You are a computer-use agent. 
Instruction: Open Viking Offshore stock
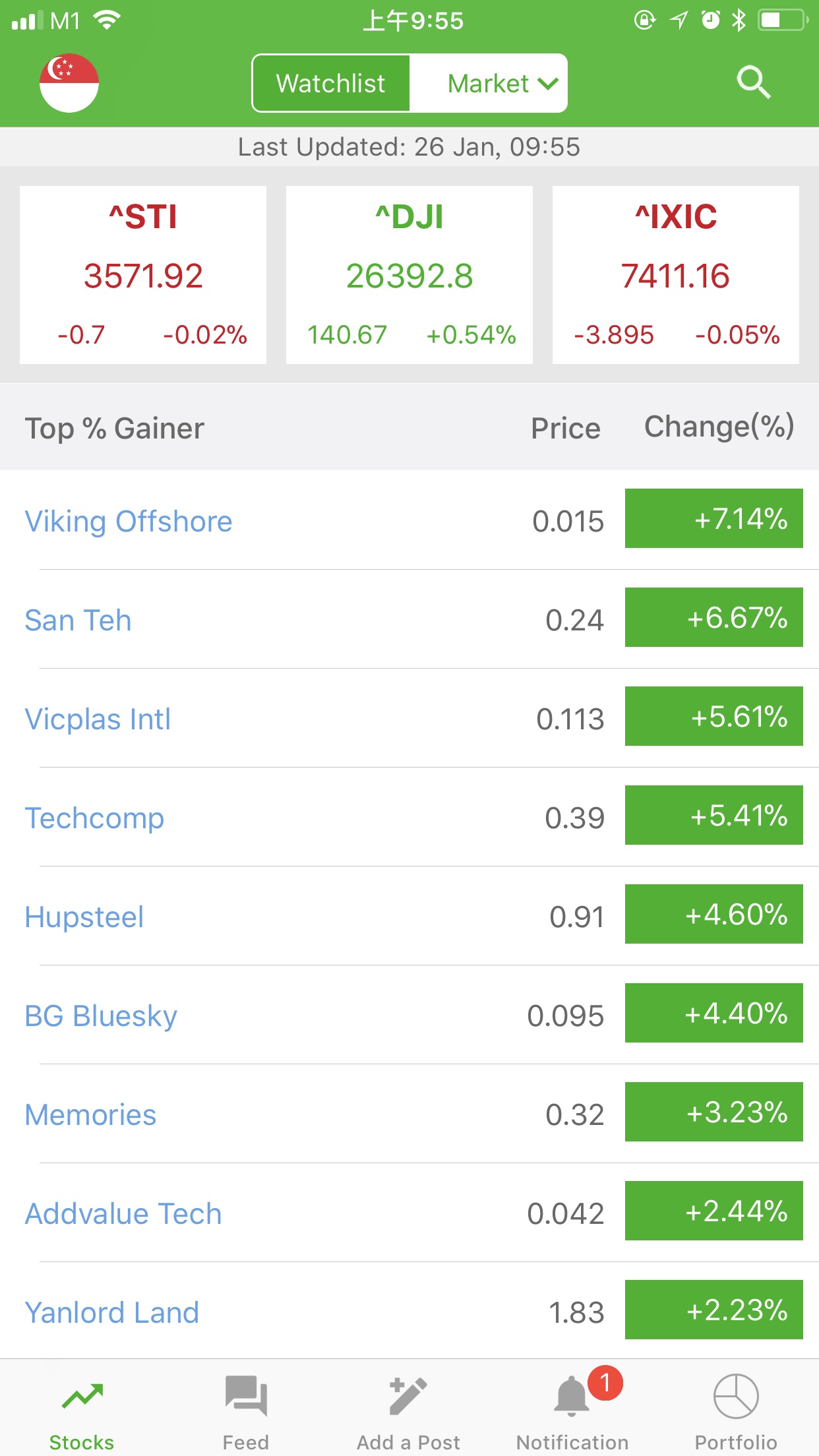129,521
